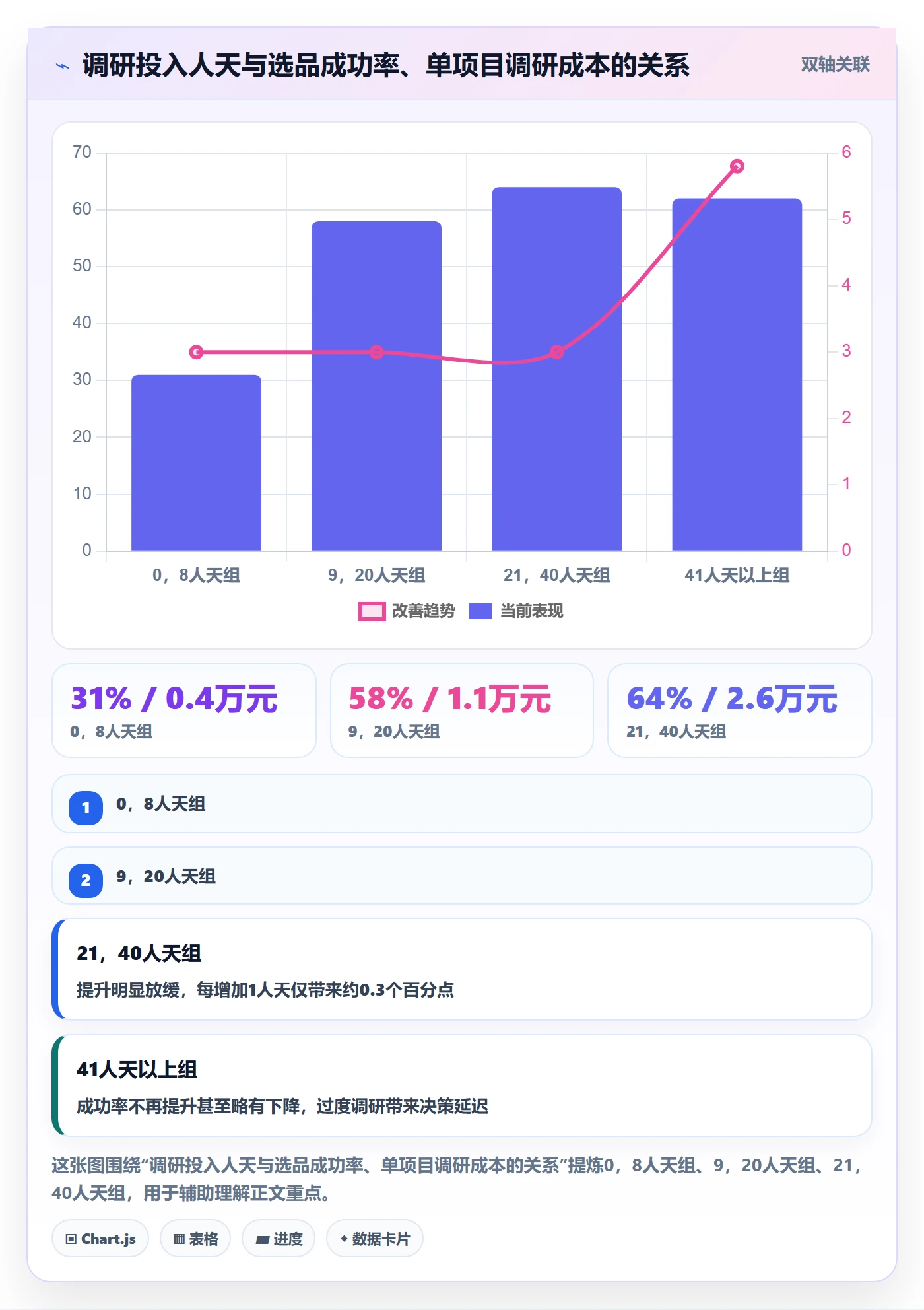Viewport: 924px width, 1310px height.
Task: Click the chart title text 调研投入人天
Action: click(x=162, y=65)
